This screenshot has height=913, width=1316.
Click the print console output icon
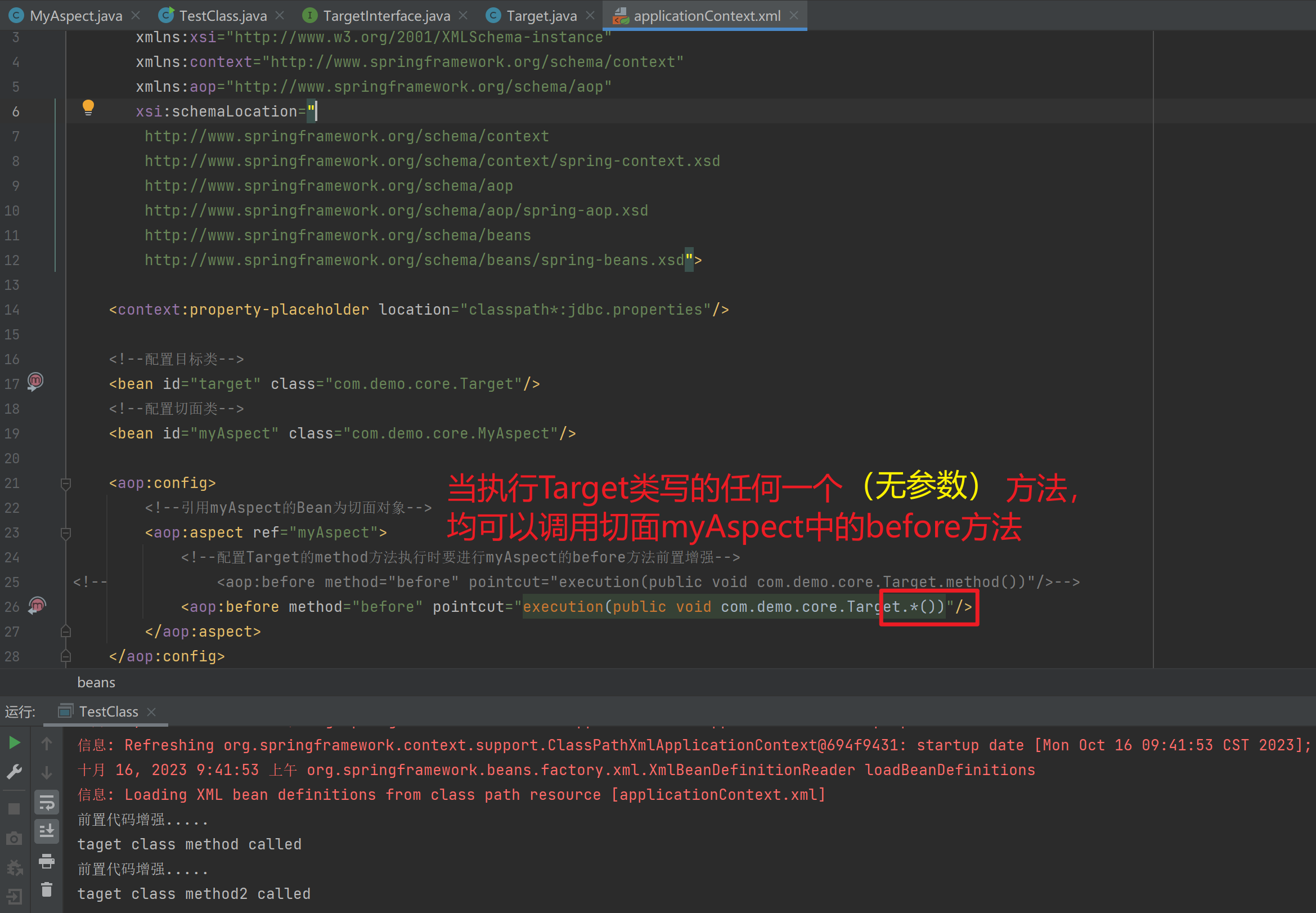46,862
